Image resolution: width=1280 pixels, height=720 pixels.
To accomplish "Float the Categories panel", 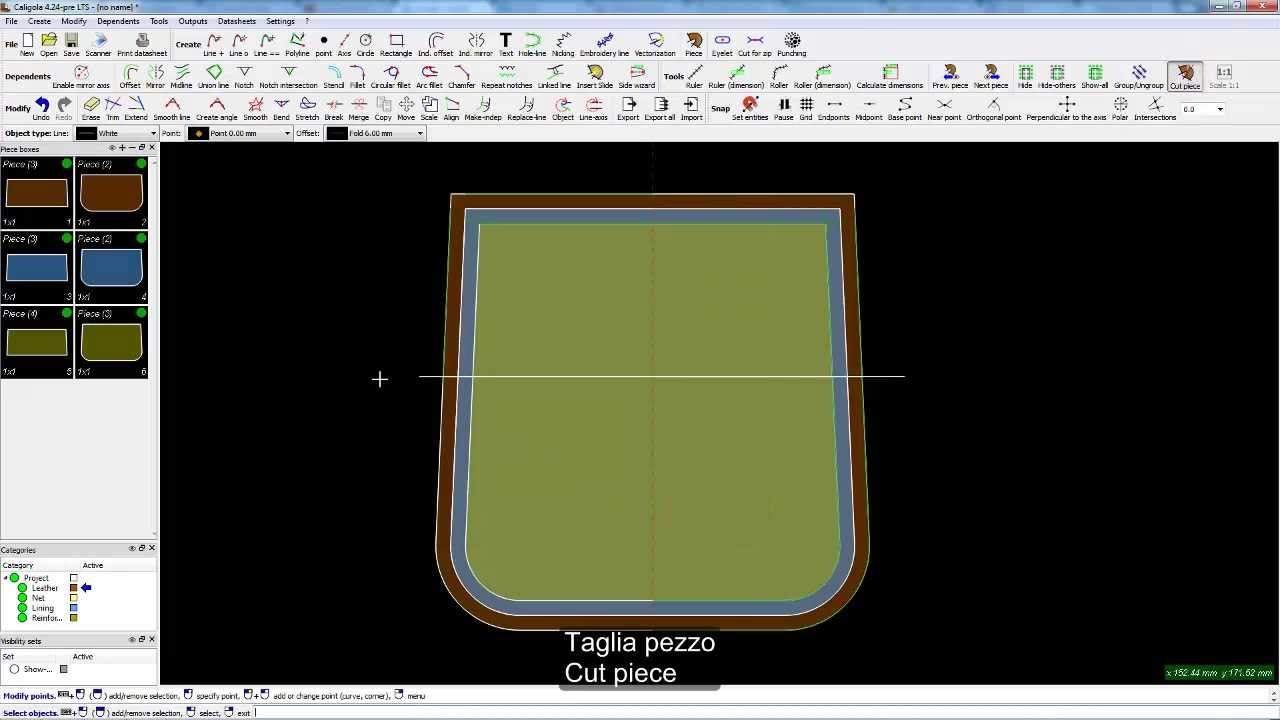I will (x=142, y=549).
